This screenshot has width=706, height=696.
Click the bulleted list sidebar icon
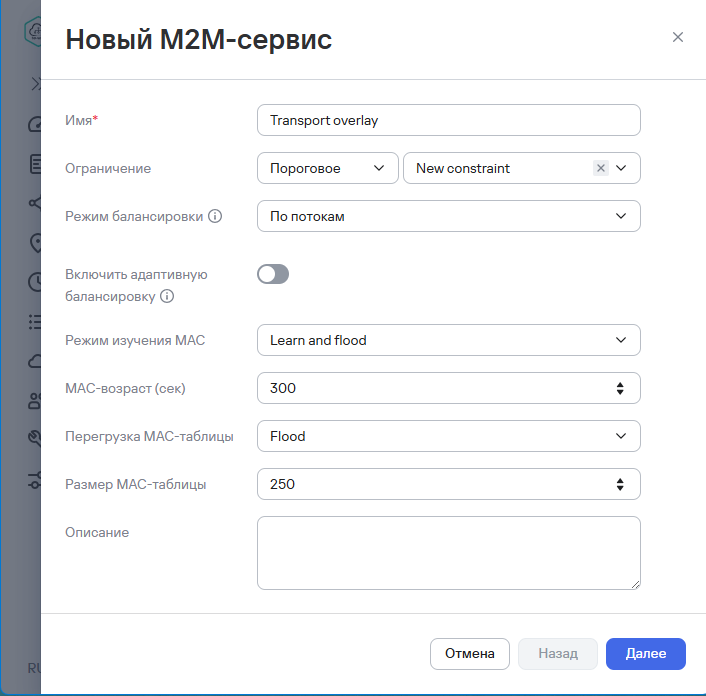click(35, 322)
